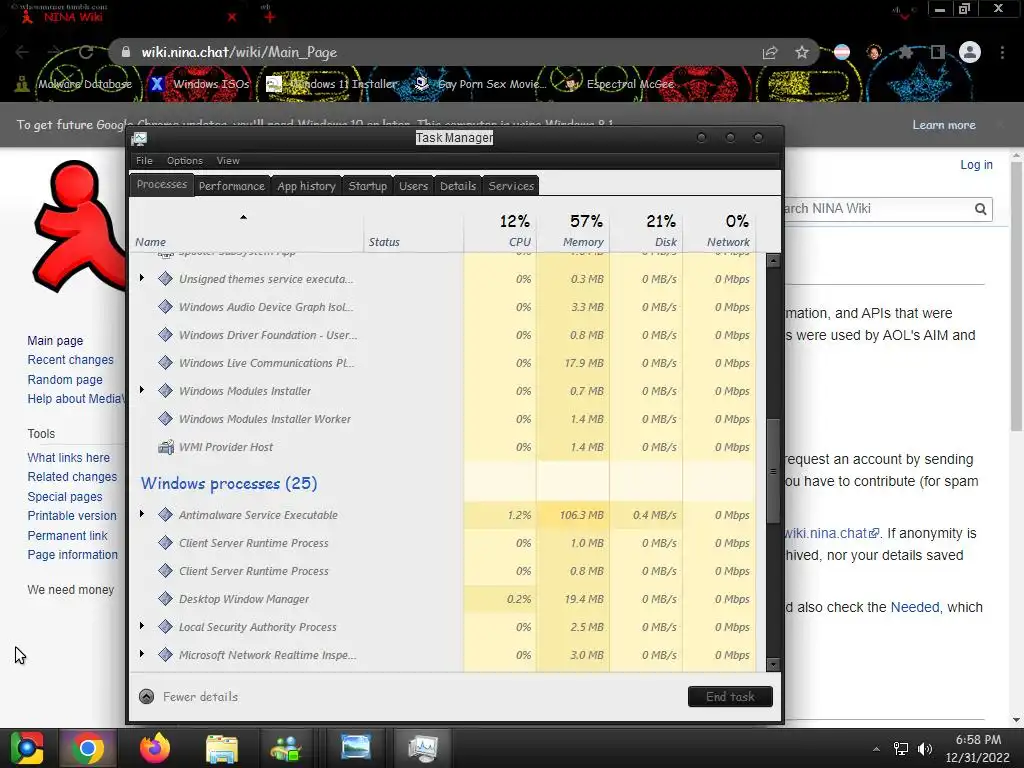
Task: Expand the Antimalware Service Executable row
Action: coord(142,514)
